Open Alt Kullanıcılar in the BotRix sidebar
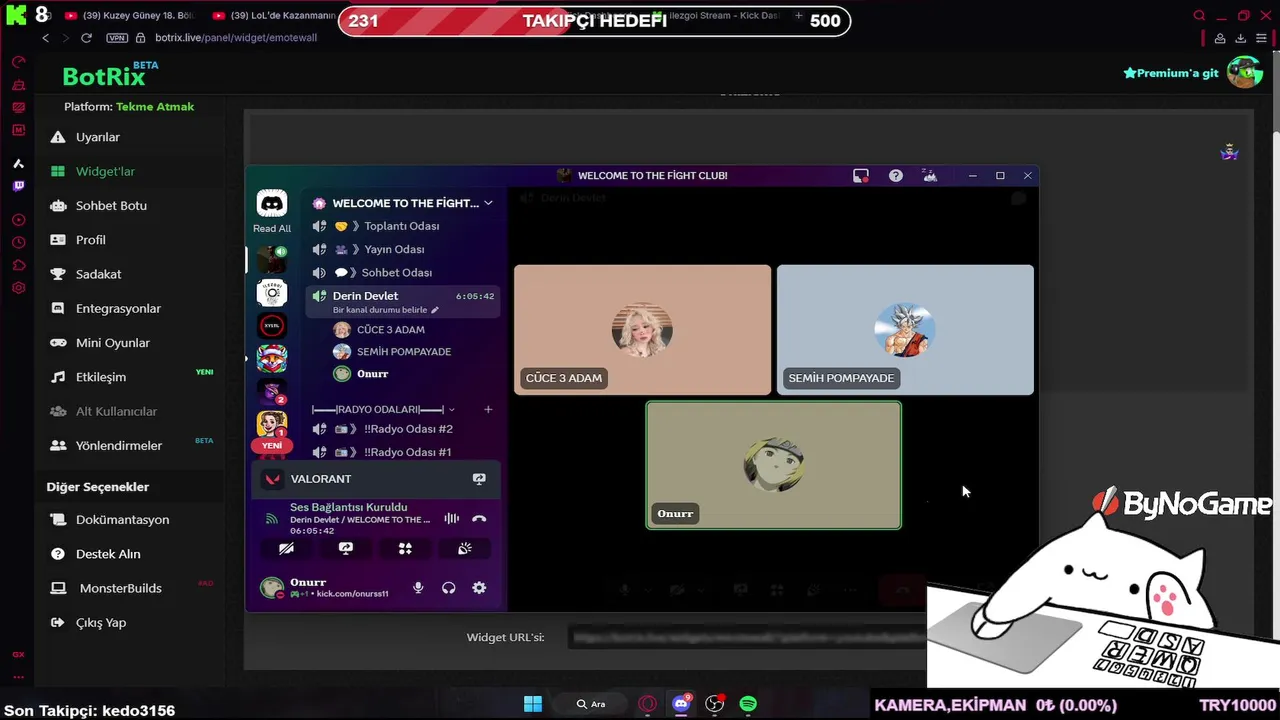Screen dimensions: 1280x720 116,411
